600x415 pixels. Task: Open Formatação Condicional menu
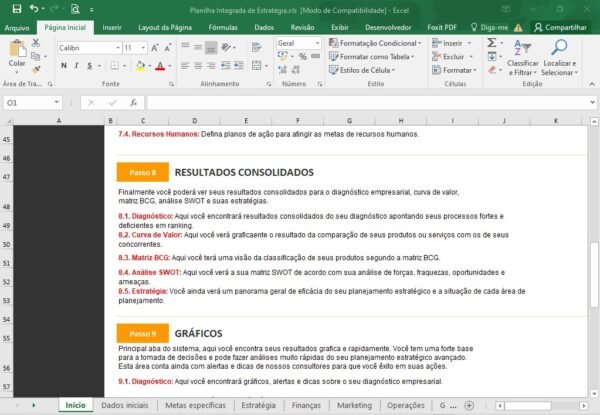(x=375, y=43)
